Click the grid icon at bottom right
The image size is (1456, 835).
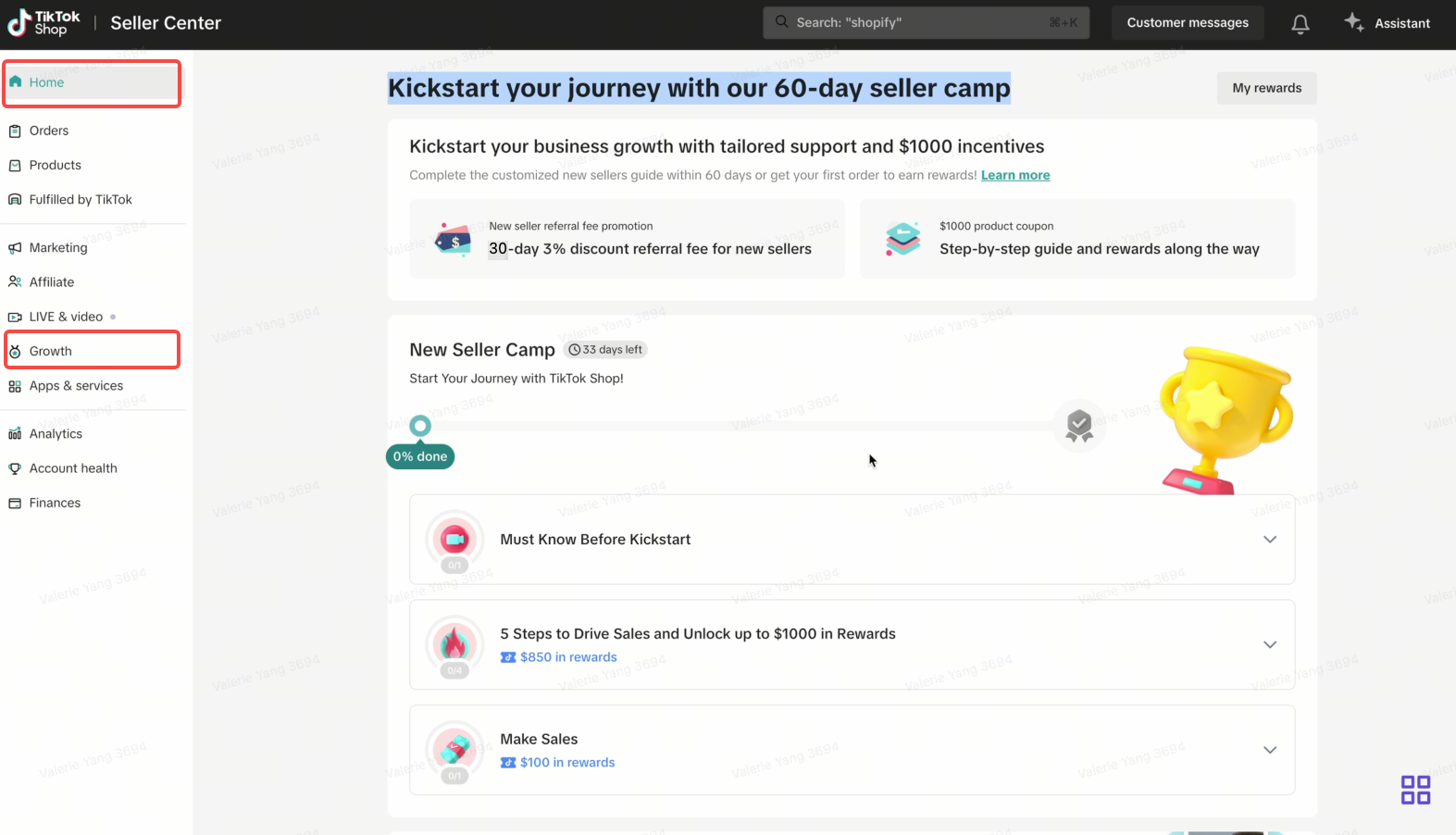pos(1414,790)
